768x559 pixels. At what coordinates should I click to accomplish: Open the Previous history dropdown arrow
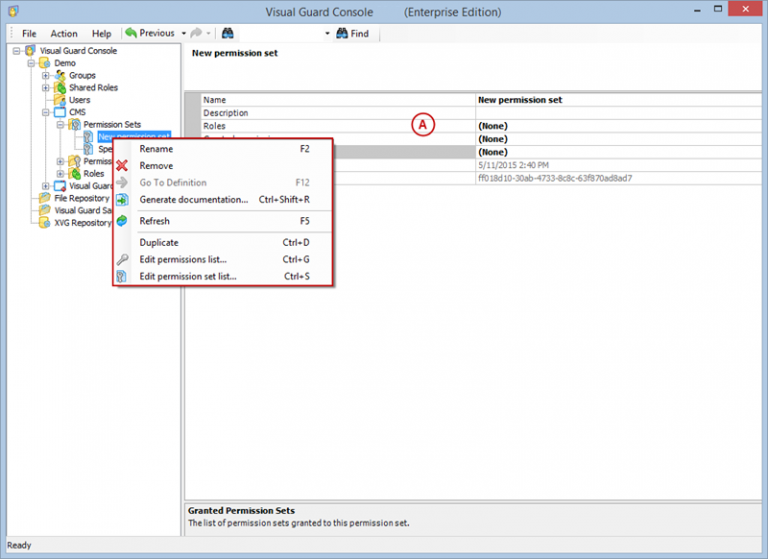coord(184,33)
